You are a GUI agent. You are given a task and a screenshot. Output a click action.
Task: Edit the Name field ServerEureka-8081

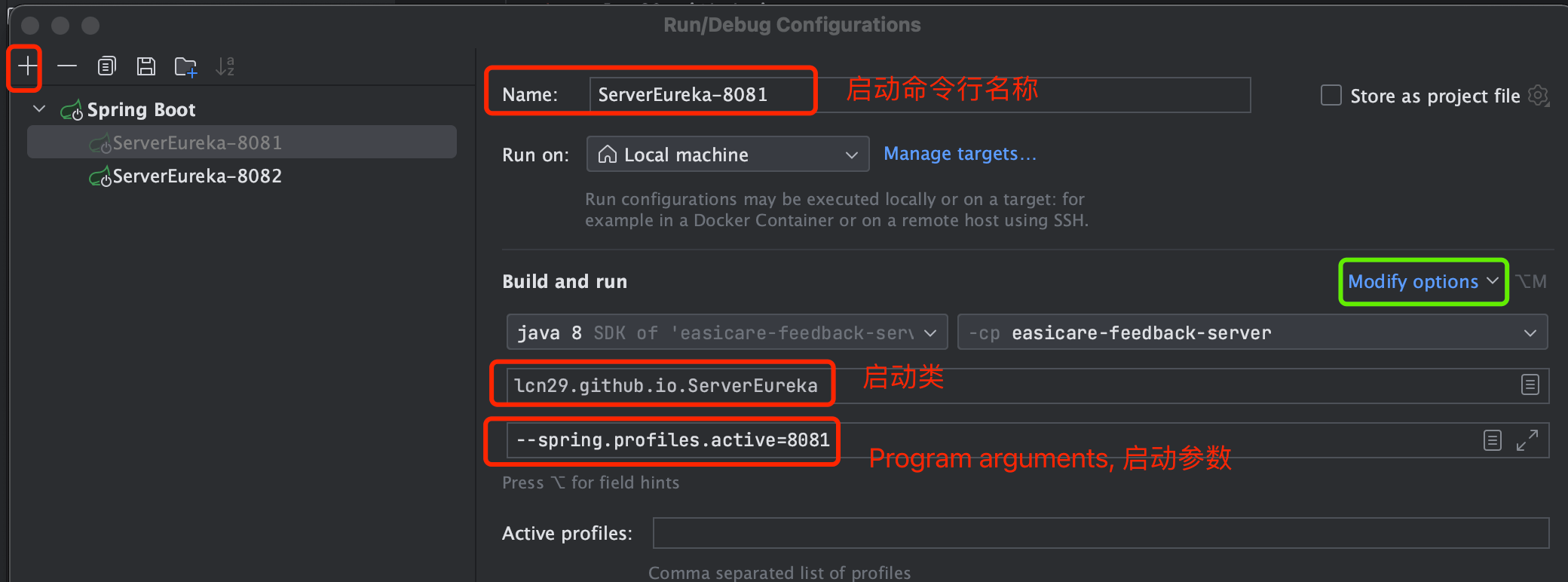tap(919, 95)
